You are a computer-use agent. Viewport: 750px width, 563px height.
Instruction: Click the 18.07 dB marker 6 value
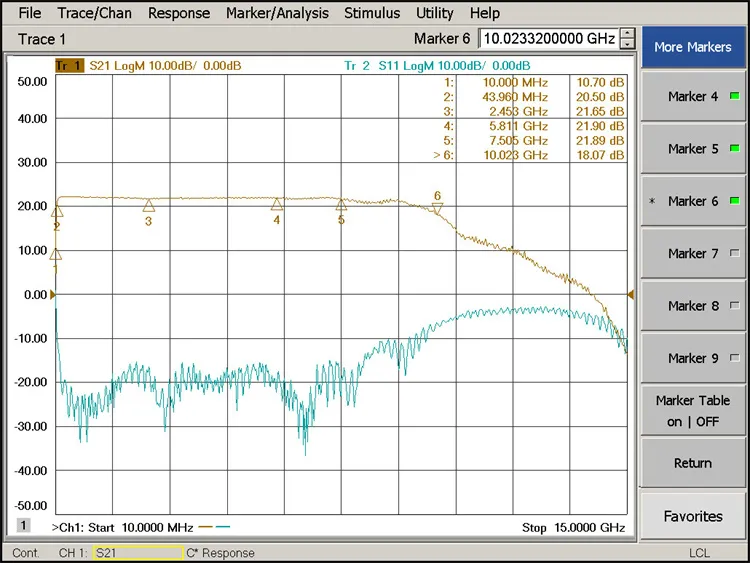[x=600, y=155]
